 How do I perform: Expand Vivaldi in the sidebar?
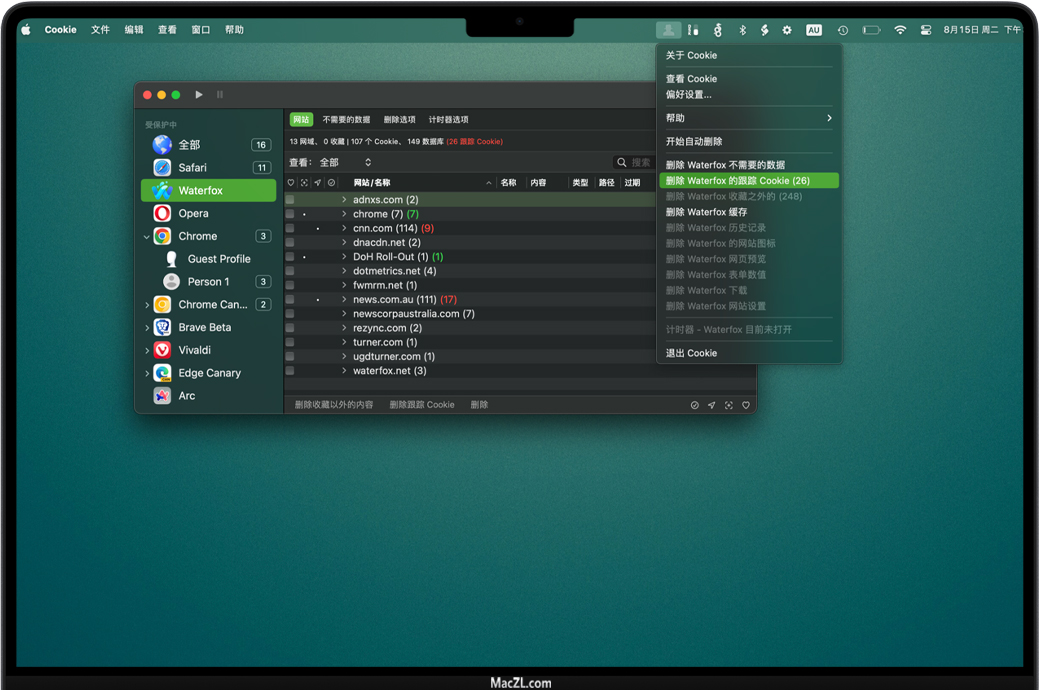coord(147,350)
